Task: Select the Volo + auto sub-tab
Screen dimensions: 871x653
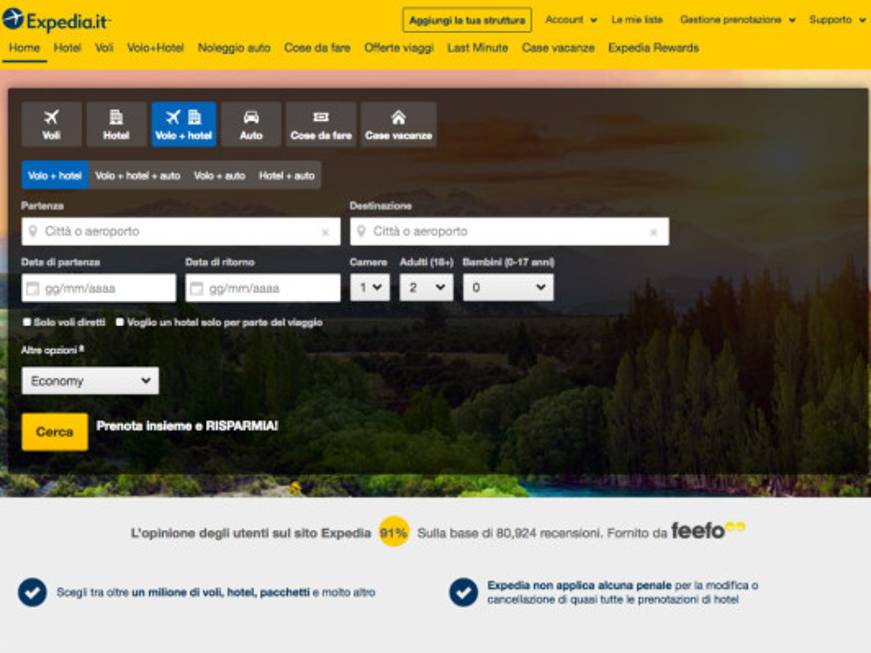Action: tap(219, 175)
